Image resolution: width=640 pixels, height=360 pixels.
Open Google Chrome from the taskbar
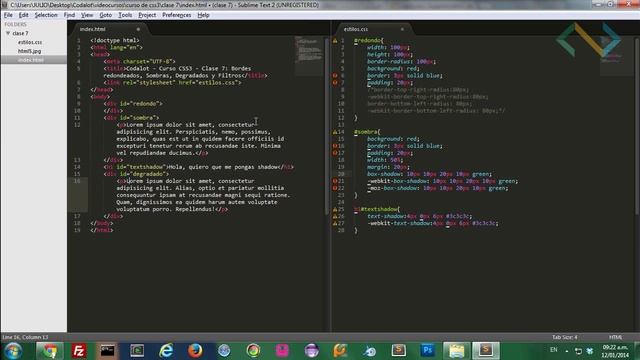(50, 351)
